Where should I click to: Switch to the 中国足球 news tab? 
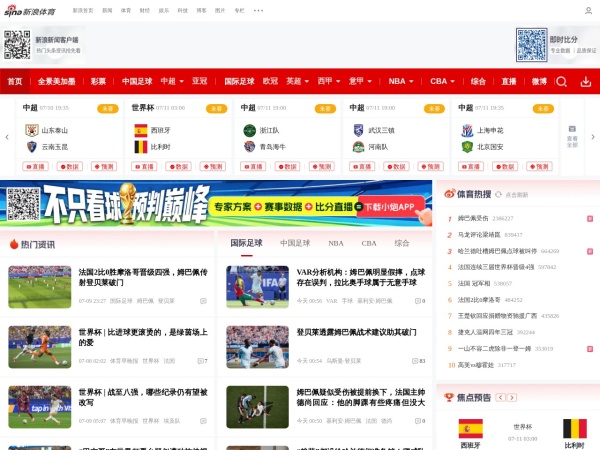click(x=295, y=243)
